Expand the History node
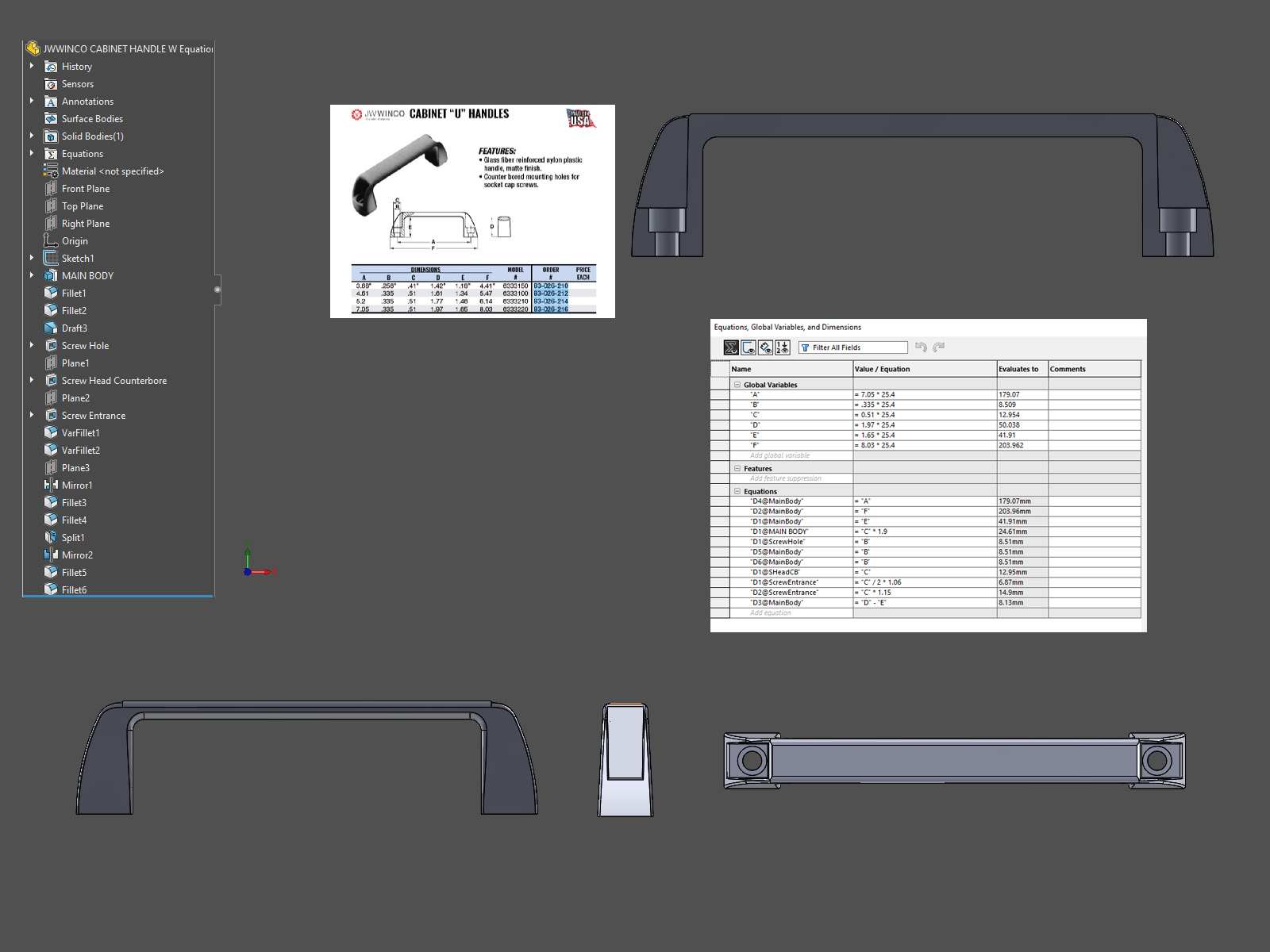 tap(32, 66)
